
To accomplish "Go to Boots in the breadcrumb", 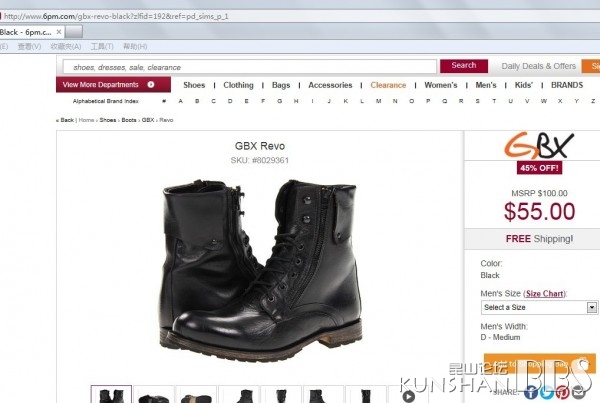I will coord(130,120).
